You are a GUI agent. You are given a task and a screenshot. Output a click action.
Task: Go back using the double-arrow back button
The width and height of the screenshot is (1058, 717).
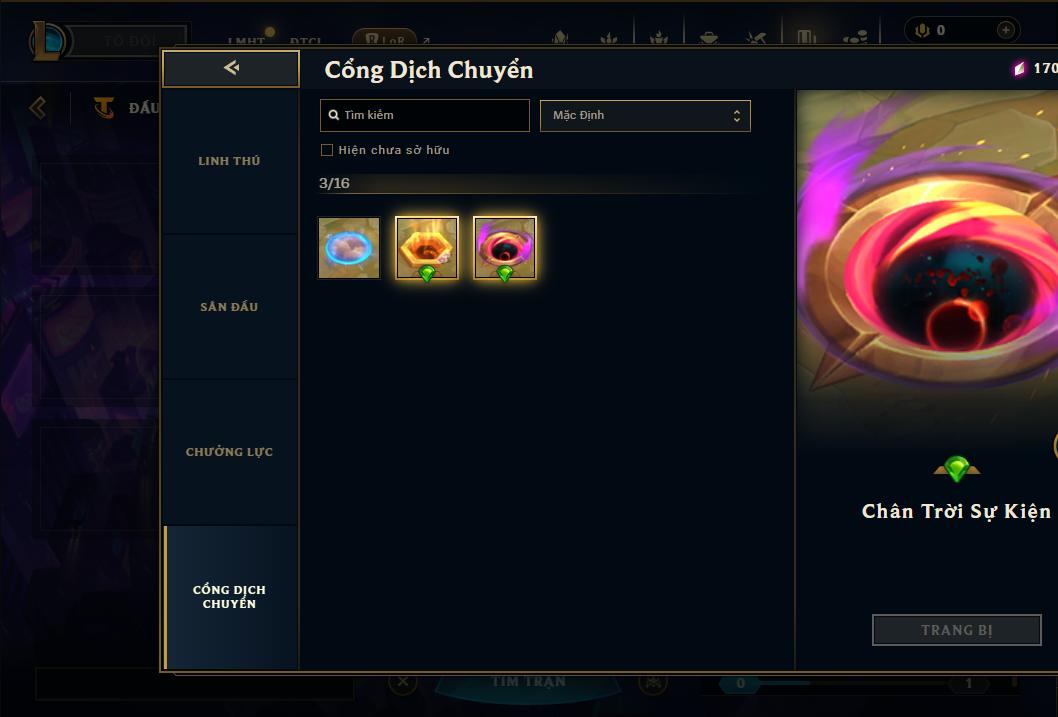click(231, 68)
